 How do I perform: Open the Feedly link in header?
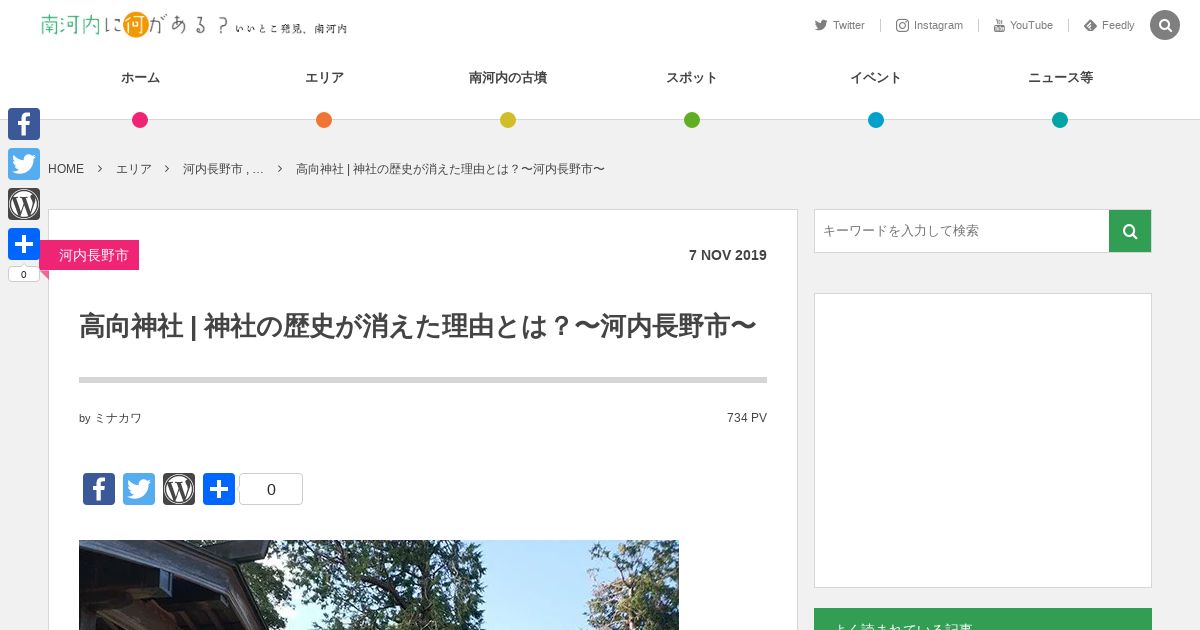[x=1109, y=25]
